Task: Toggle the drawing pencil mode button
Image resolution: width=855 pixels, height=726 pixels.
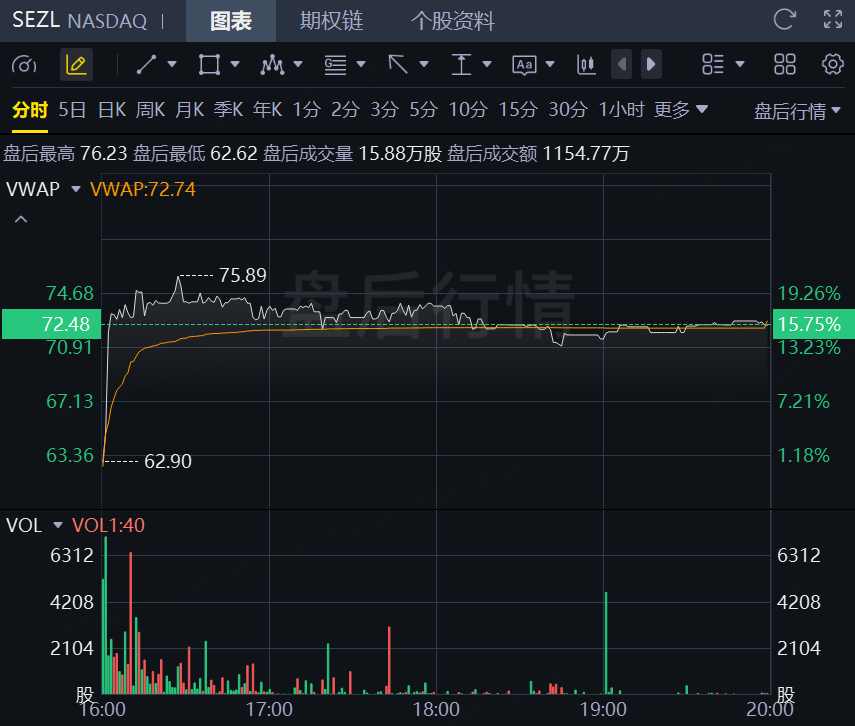Action: coord(76,65)
